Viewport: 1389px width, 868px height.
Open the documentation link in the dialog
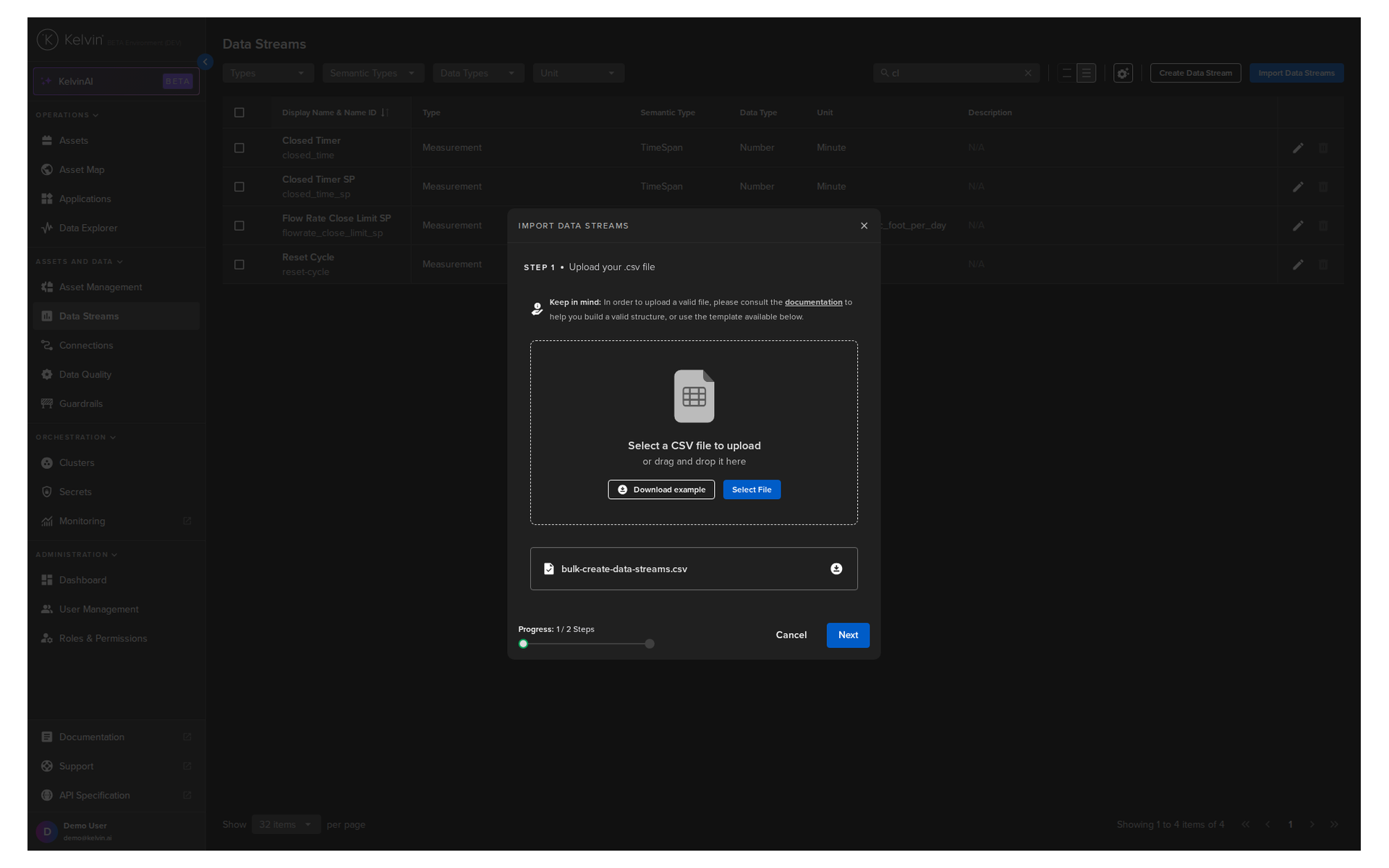tap(813, 302)
